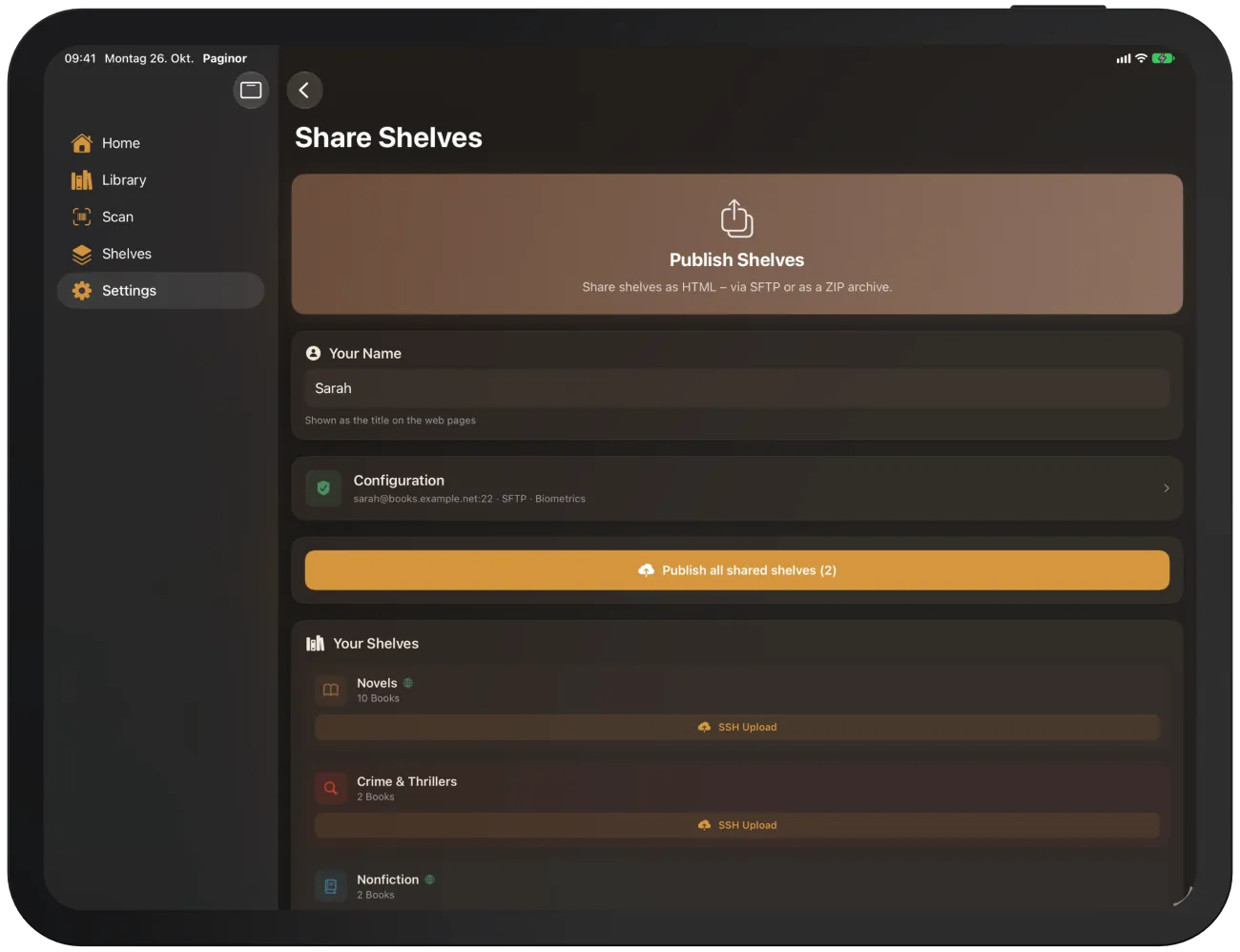Expand Configuration via its right chevron
Viewport: 1240px width, 952px height.
point(1166,488)
